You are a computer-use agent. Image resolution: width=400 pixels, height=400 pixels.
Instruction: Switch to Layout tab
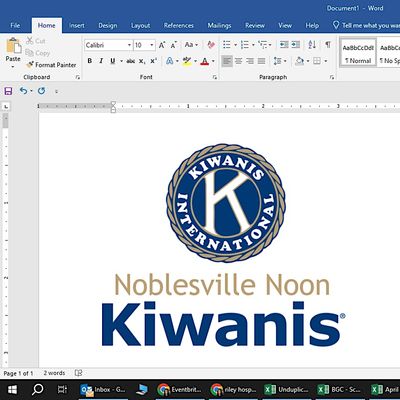coord(140,25)
